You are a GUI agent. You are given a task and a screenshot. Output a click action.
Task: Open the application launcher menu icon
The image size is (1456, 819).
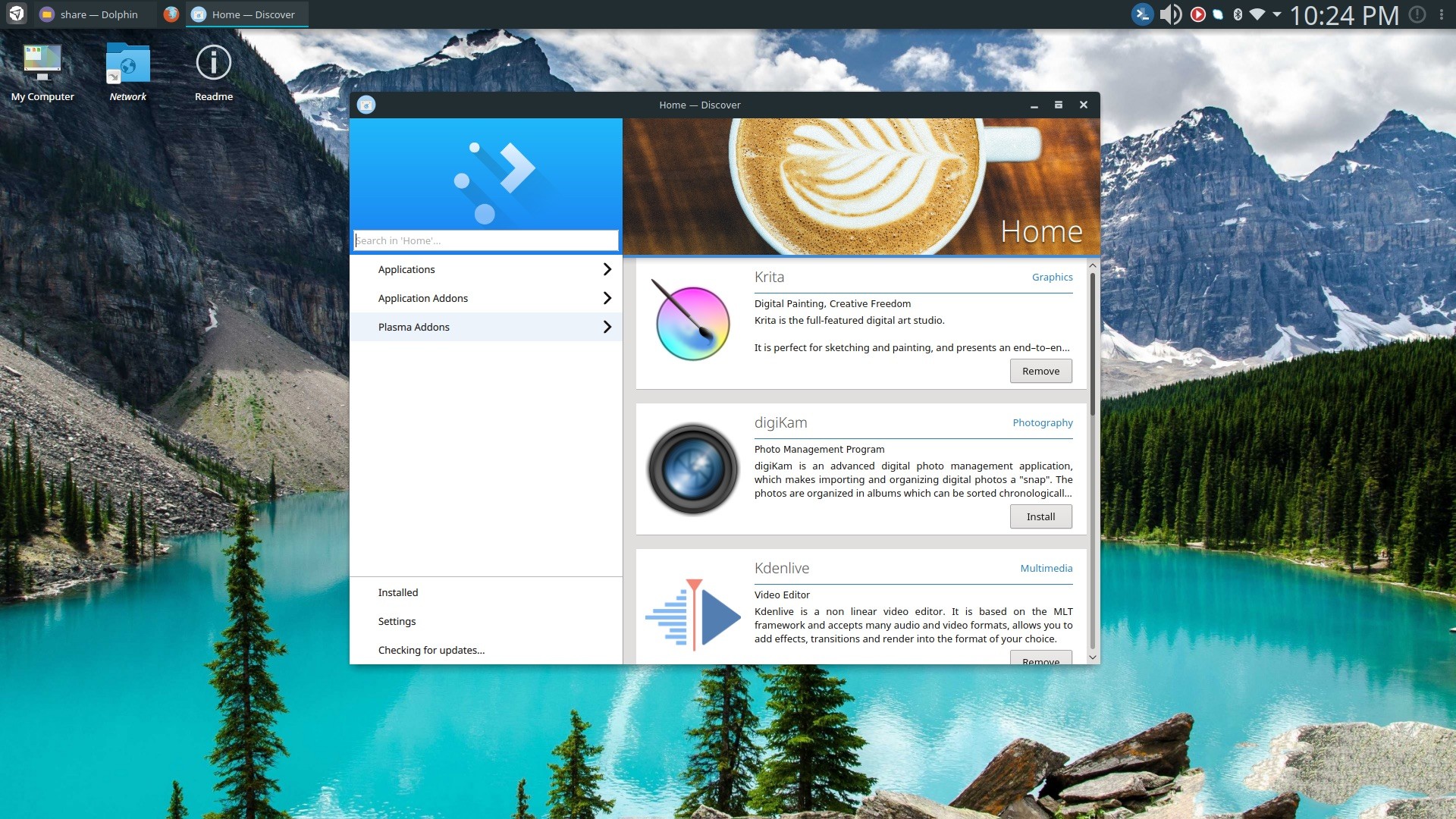tap(16, 14)
